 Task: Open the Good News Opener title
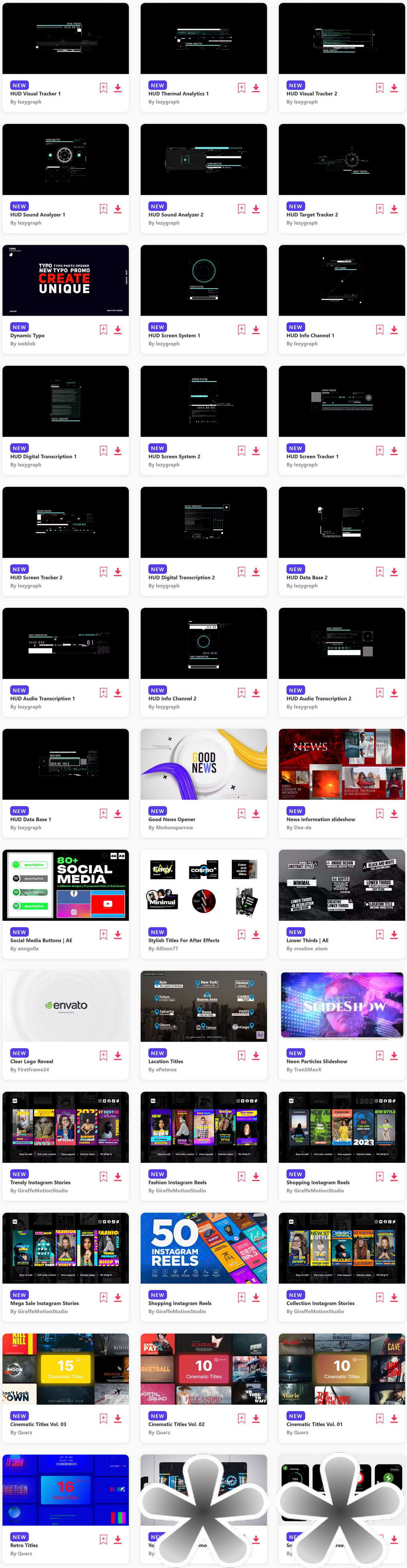coord(172,820)
